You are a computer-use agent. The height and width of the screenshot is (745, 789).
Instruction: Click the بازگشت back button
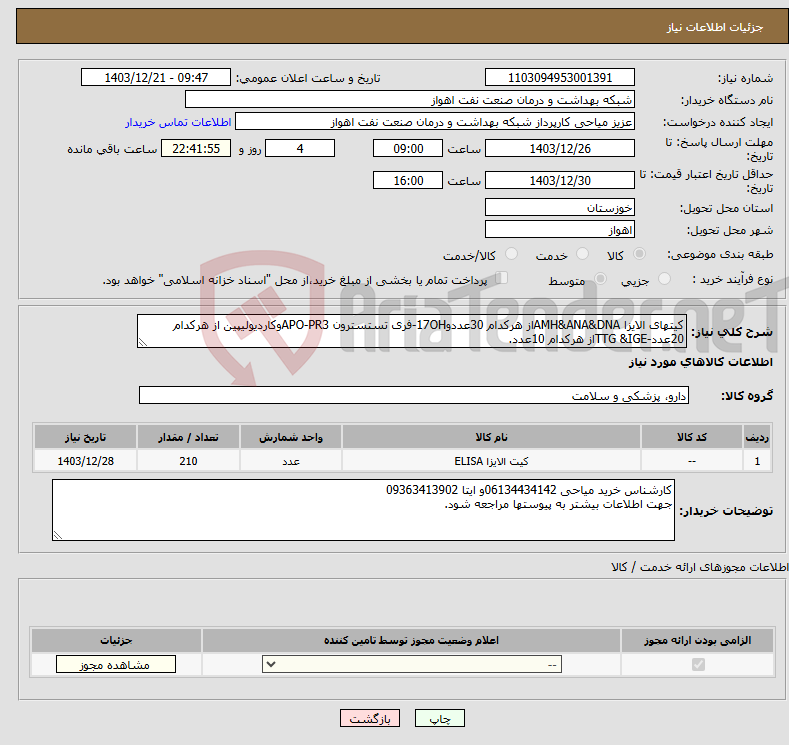369,718
